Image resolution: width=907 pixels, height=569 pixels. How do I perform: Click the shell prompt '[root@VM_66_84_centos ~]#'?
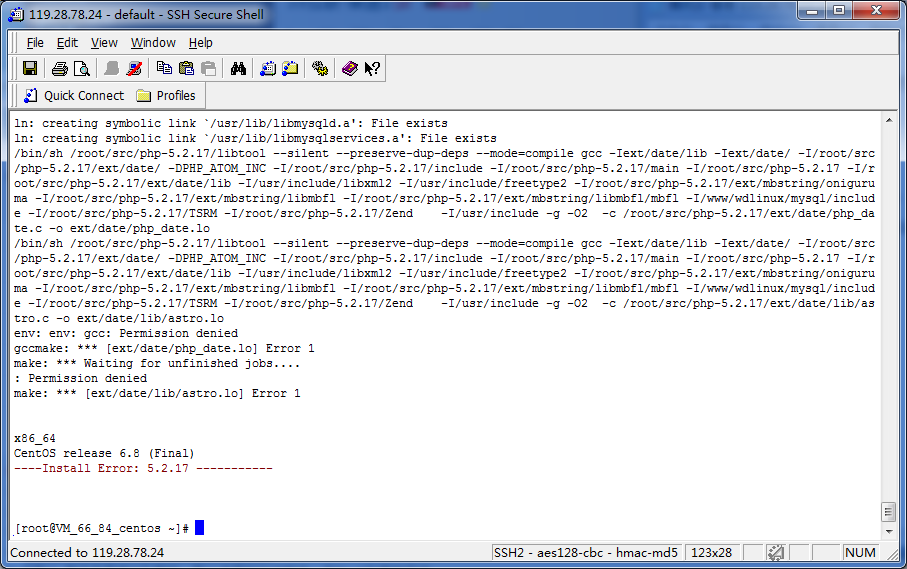[102, 529]
